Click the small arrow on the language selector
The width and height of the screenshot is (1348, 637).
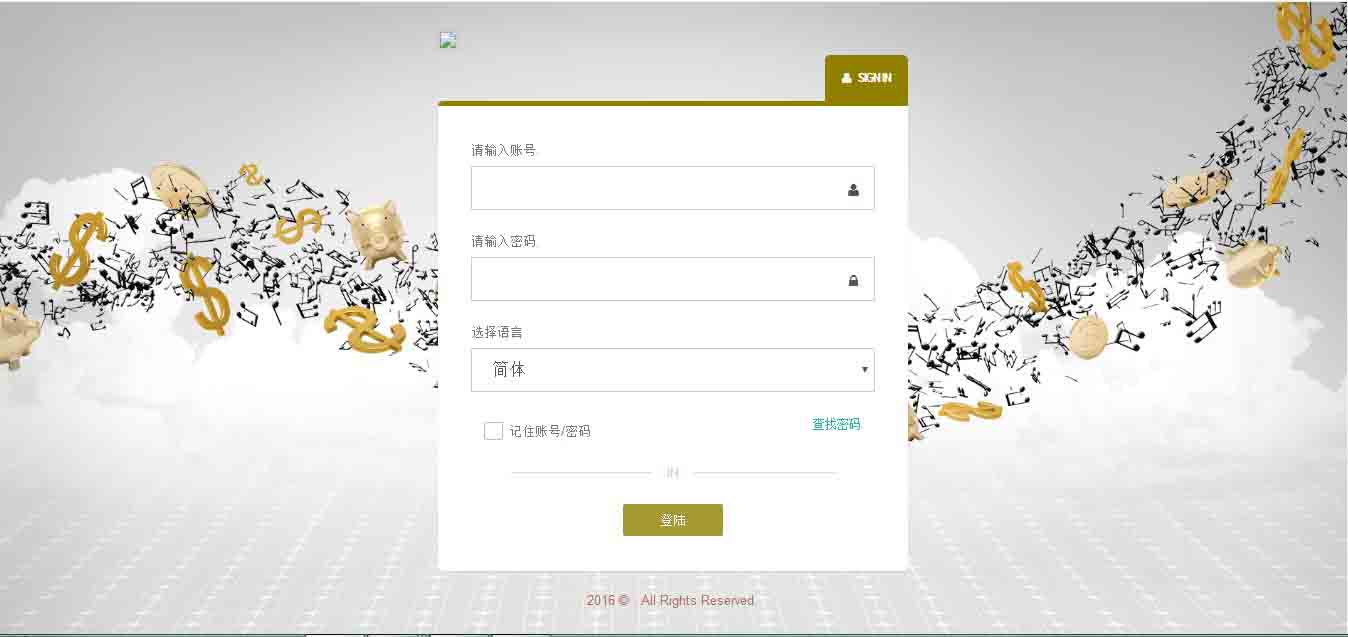pos(865,370)
